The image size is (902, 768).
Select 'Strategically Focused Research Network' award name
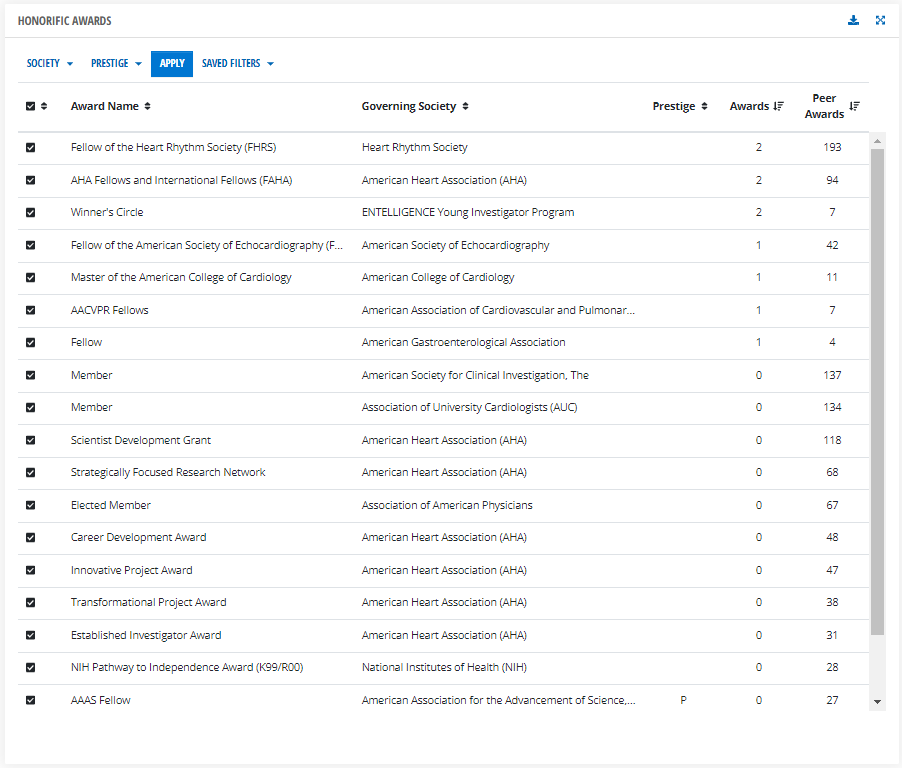pos(168,472)
